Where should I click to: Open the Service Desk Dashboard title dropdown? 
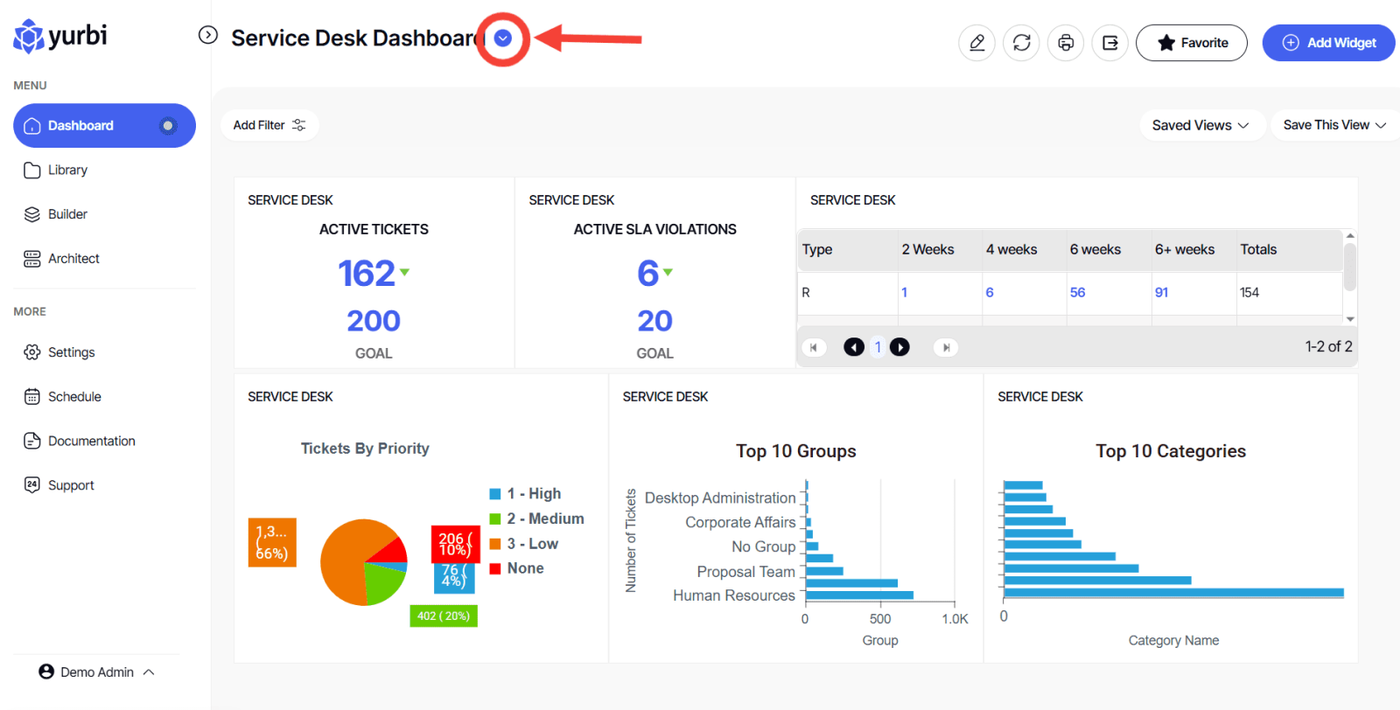(503, 38)
